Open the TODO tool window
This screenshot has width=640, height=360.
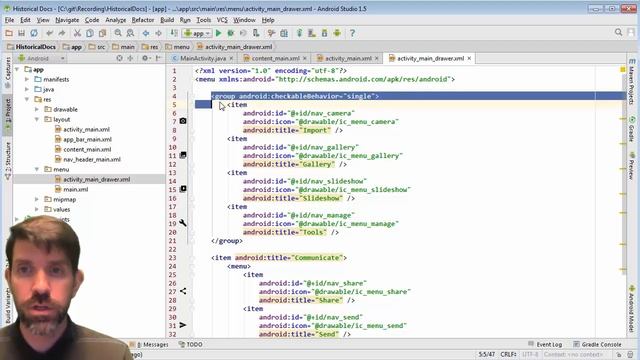click(x=191, y=344)
